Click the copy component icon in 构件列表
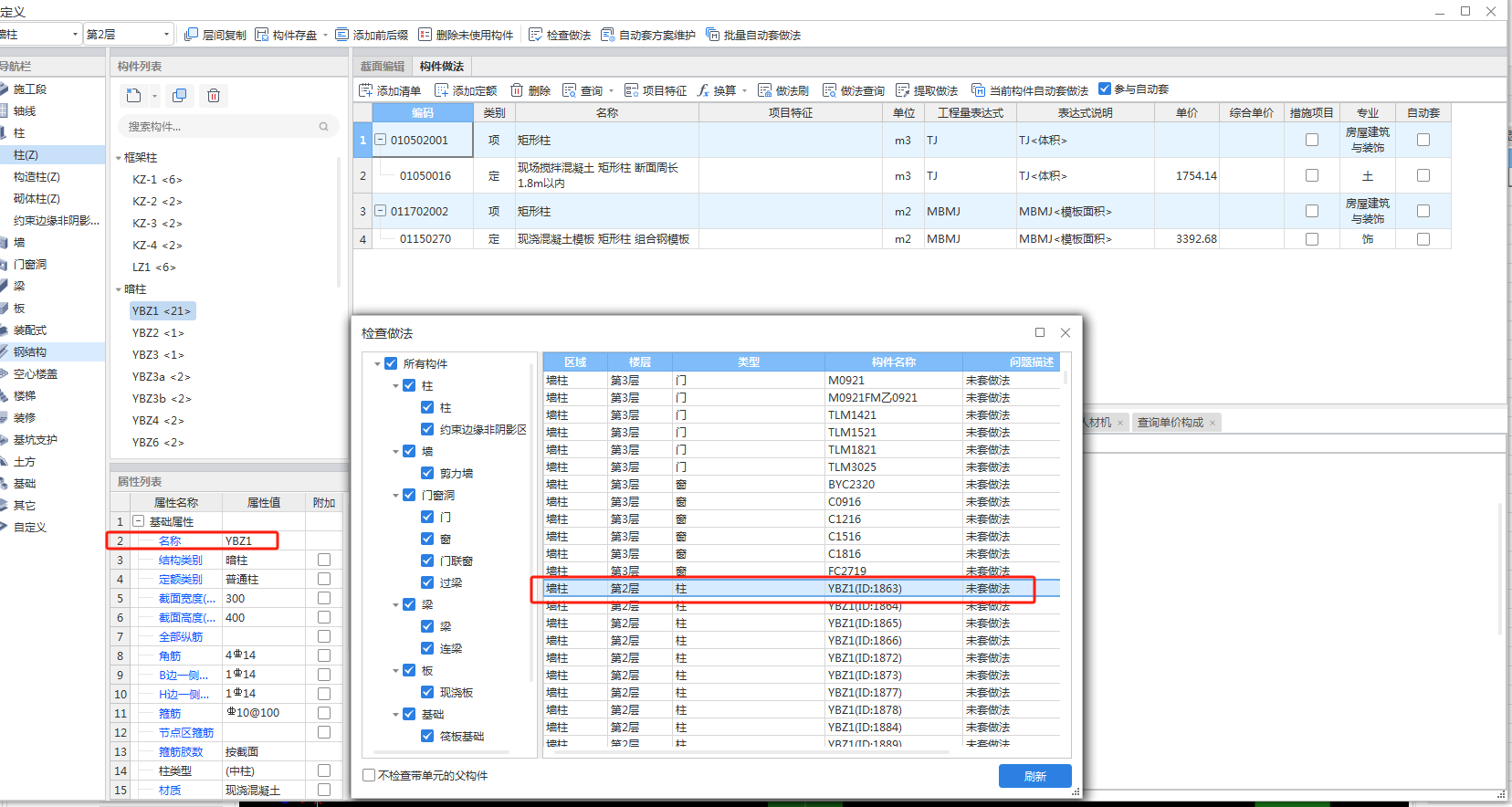Viewport: 1512px width, 807px height. point(180,95)
